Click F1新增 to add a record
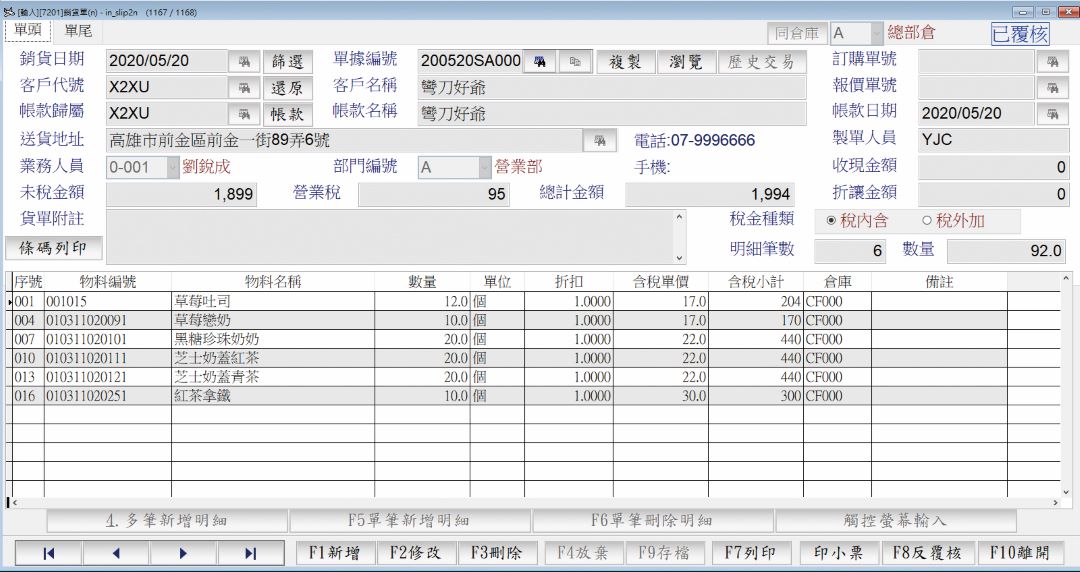 pos(335,553)
